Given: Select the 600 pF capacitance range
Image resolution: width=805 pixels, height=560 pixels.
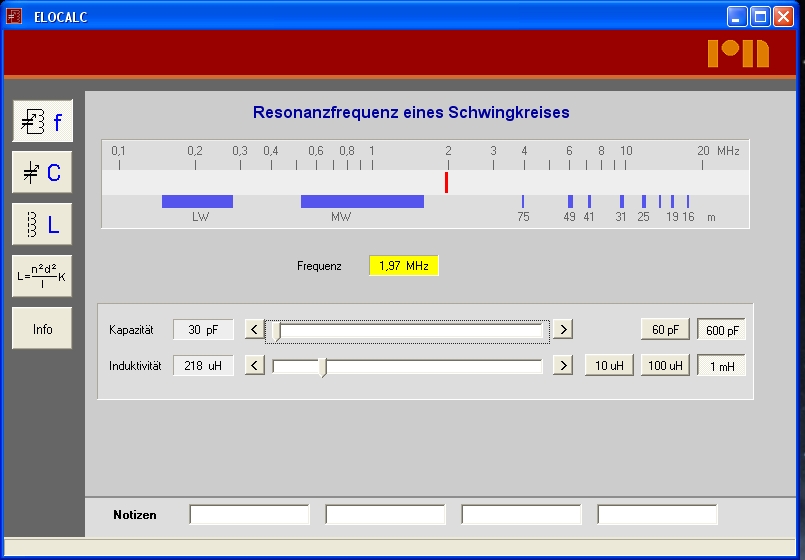Looking at the screenshot, I should (x=721, y=330).
